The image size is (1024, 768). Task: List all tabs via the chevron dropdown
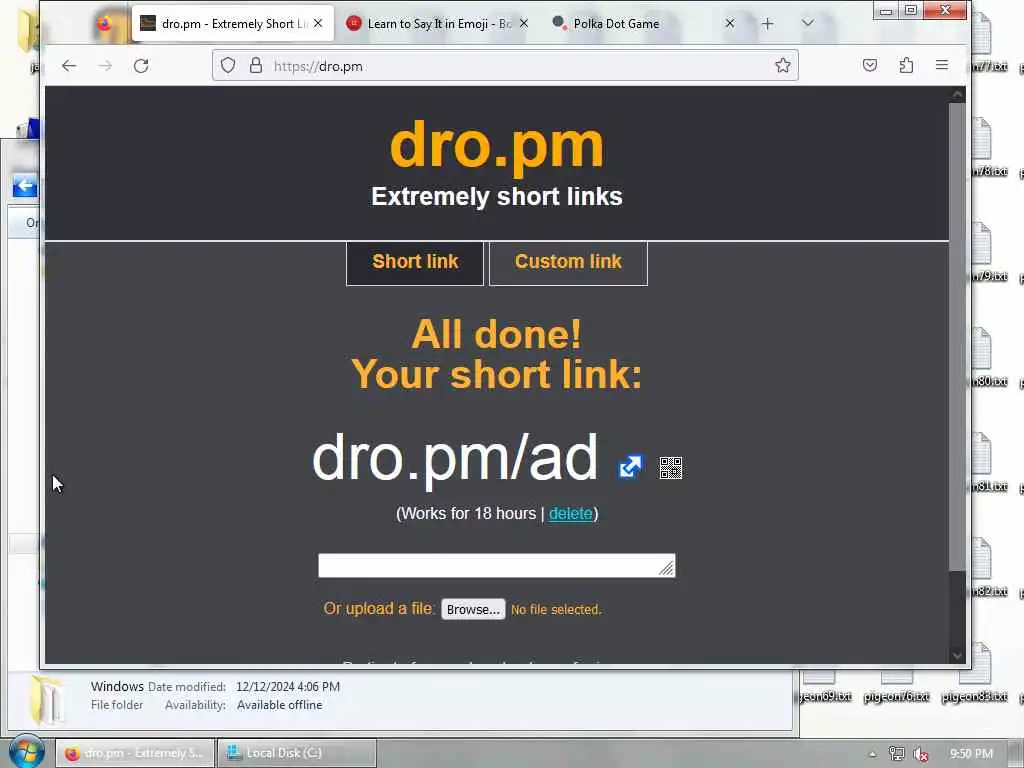(x=808, y=23)
